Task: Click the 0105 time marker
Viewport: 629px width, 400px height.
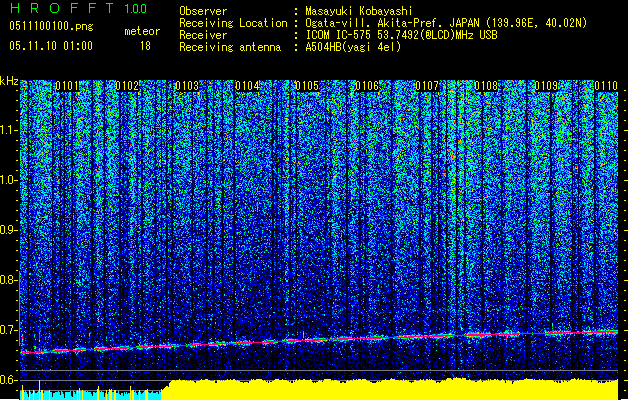Action: [306, 87]
